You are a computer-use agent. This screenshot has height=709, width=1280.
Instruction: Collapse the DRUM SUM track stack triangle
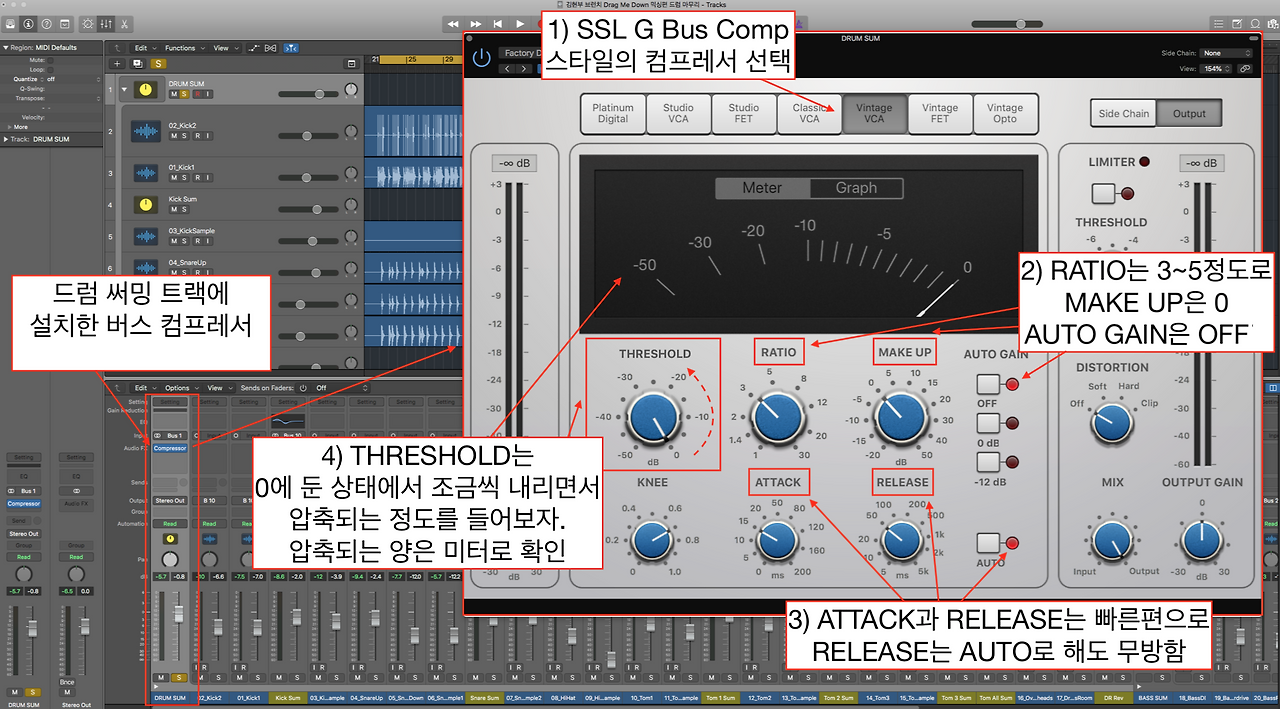pos(125,90)
